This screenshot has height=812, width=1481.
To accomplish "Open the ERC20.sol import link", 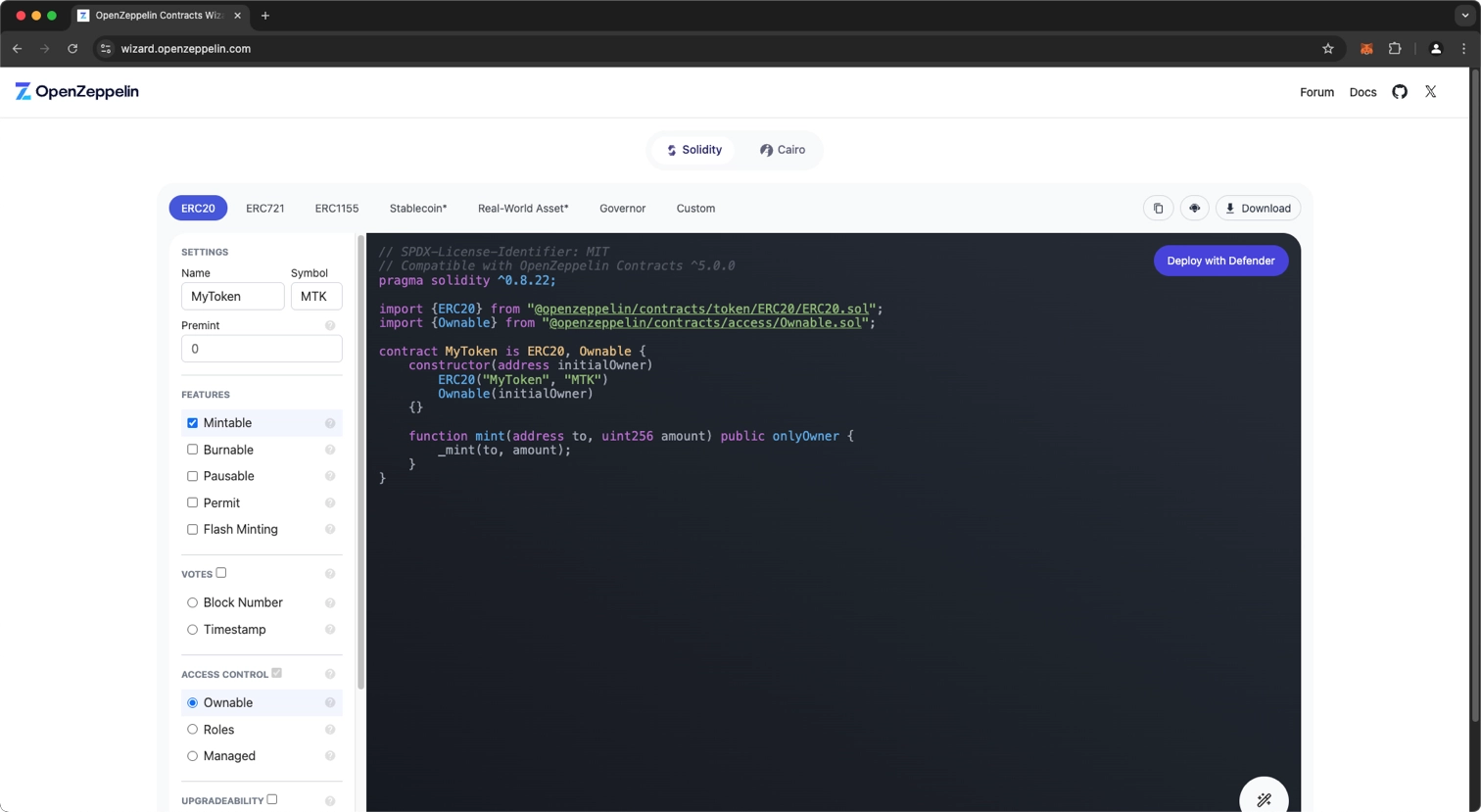I will point(701,309).
